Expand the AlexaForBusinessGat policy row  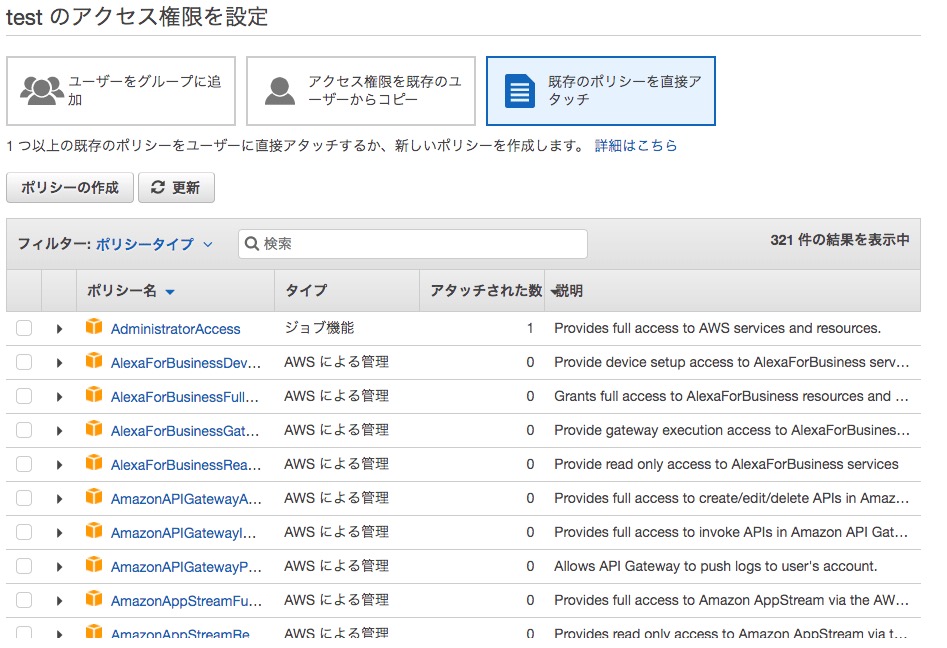pos(58,429)
